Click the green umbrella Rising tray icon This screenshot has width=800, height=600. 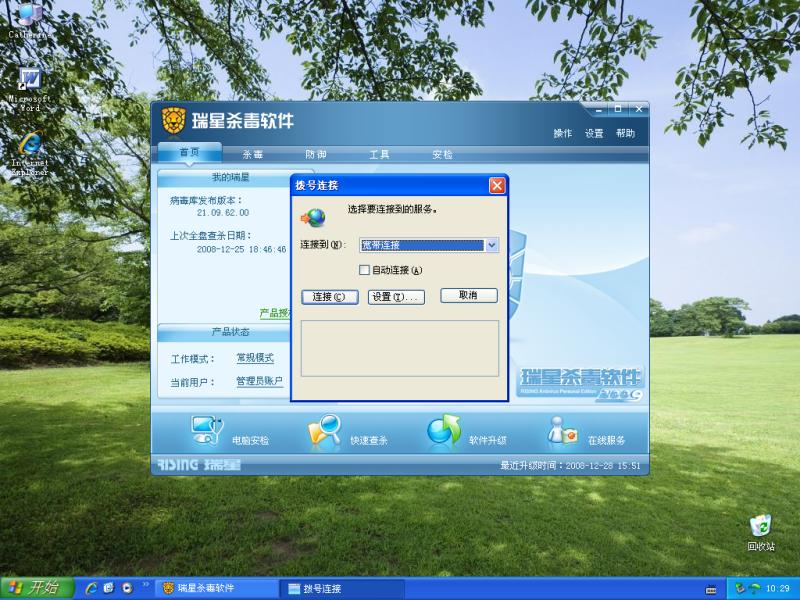coord(754,589)
